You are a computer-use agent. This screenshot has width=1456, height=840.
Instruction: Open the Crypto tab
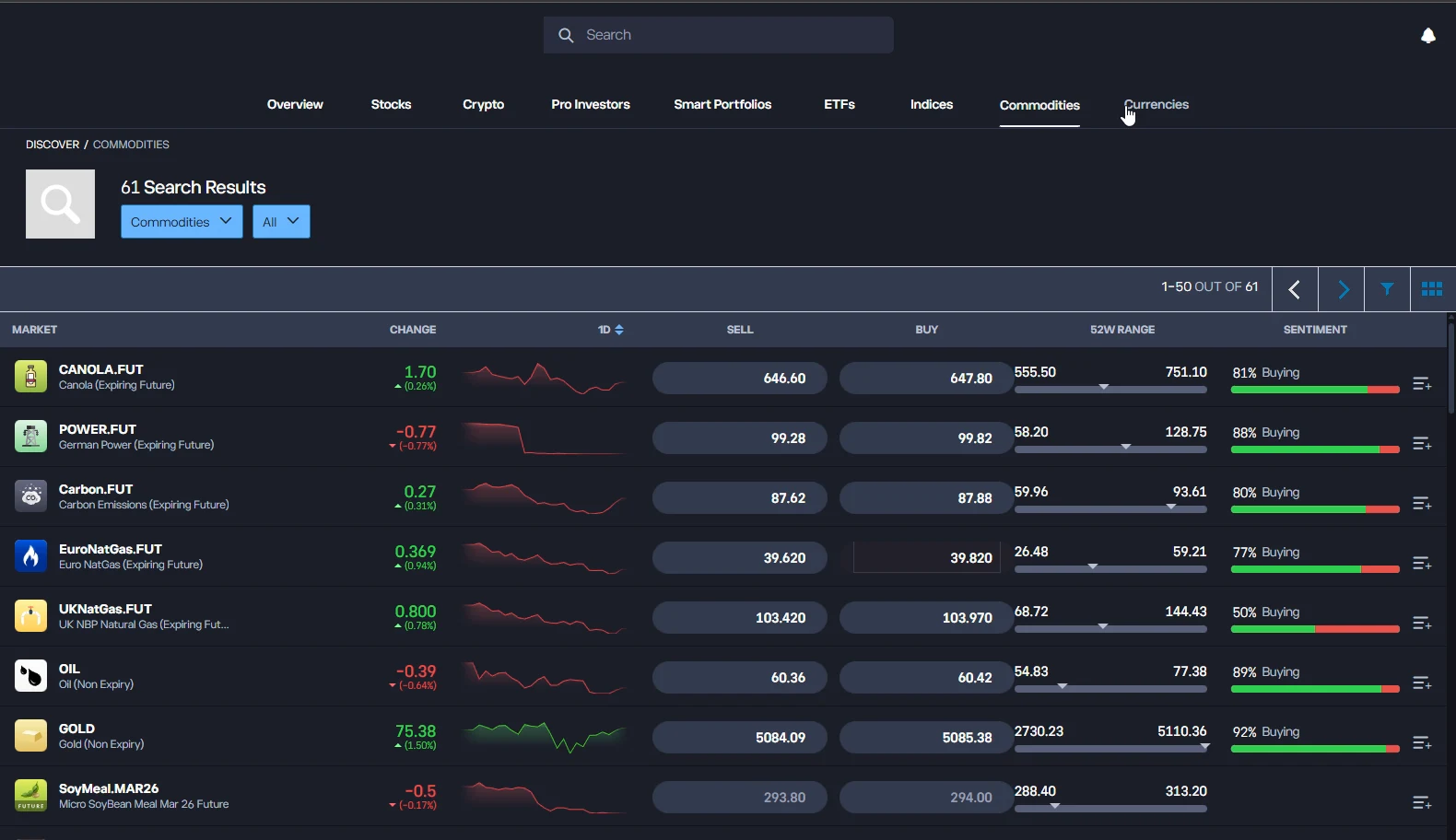tap(483, 104)
